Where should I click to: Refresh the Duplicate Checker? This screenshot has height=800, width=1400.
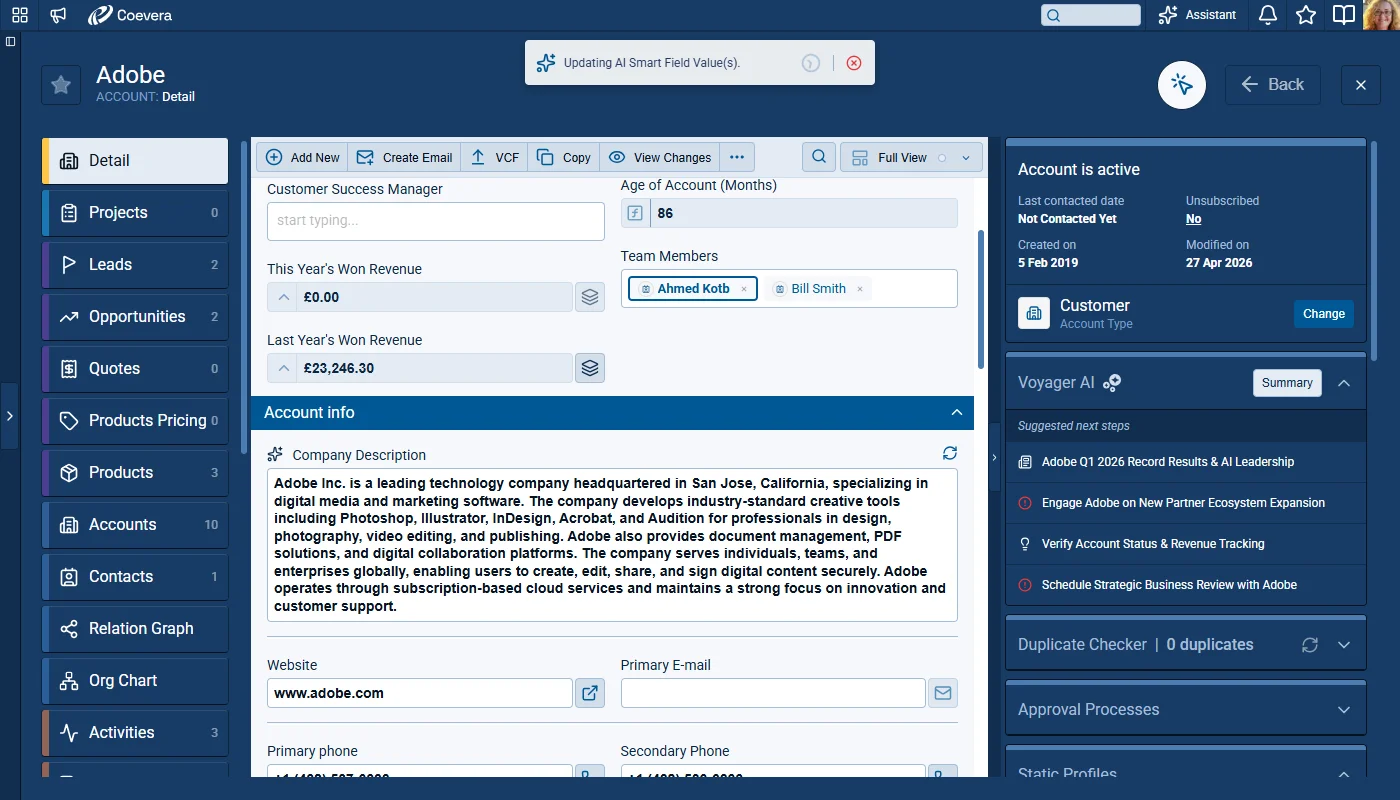coord(1310,645)
